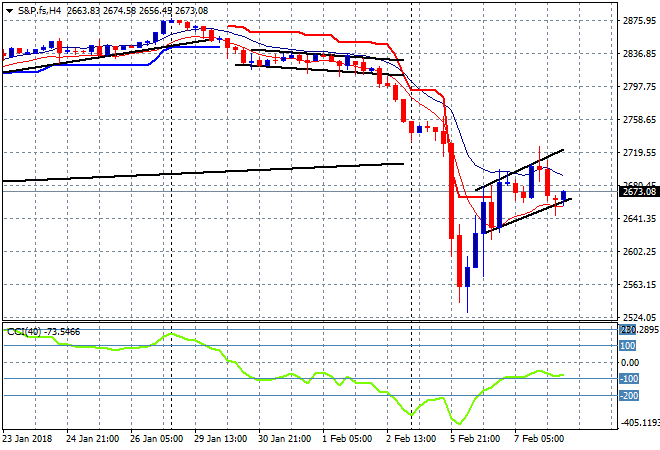Image resolution: width=660 pixels, height=450 pixels.
Task: Click price scale label 2797.75
Action: pyautogui.click(x=639, y=86)
